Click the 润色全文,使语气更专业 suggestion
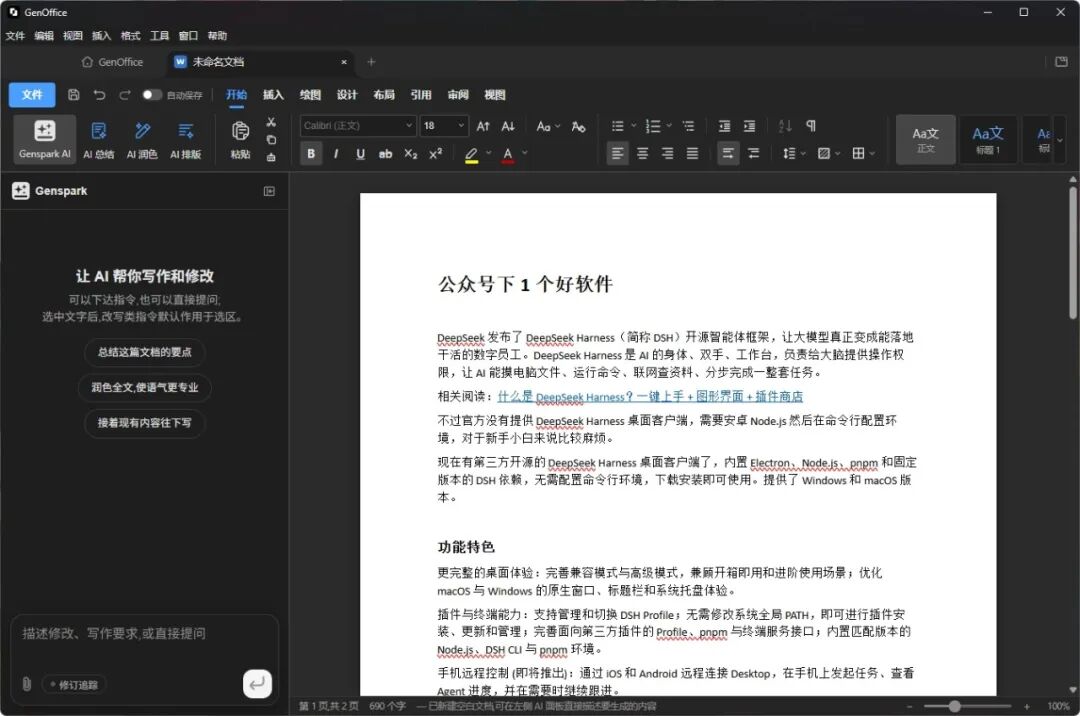 (x=145, y=388)
